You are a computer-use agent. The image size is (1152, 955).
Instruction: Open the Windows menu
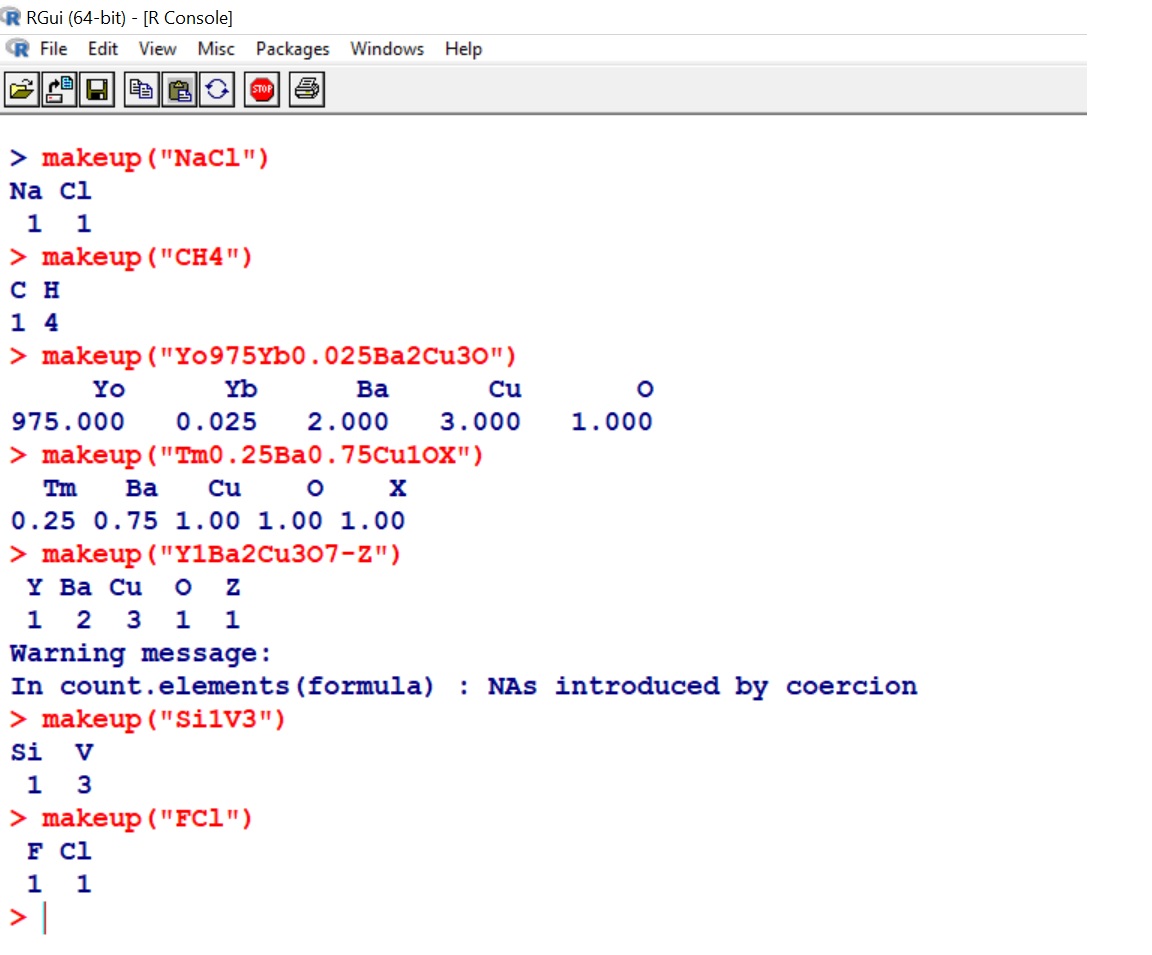[386, 49]
